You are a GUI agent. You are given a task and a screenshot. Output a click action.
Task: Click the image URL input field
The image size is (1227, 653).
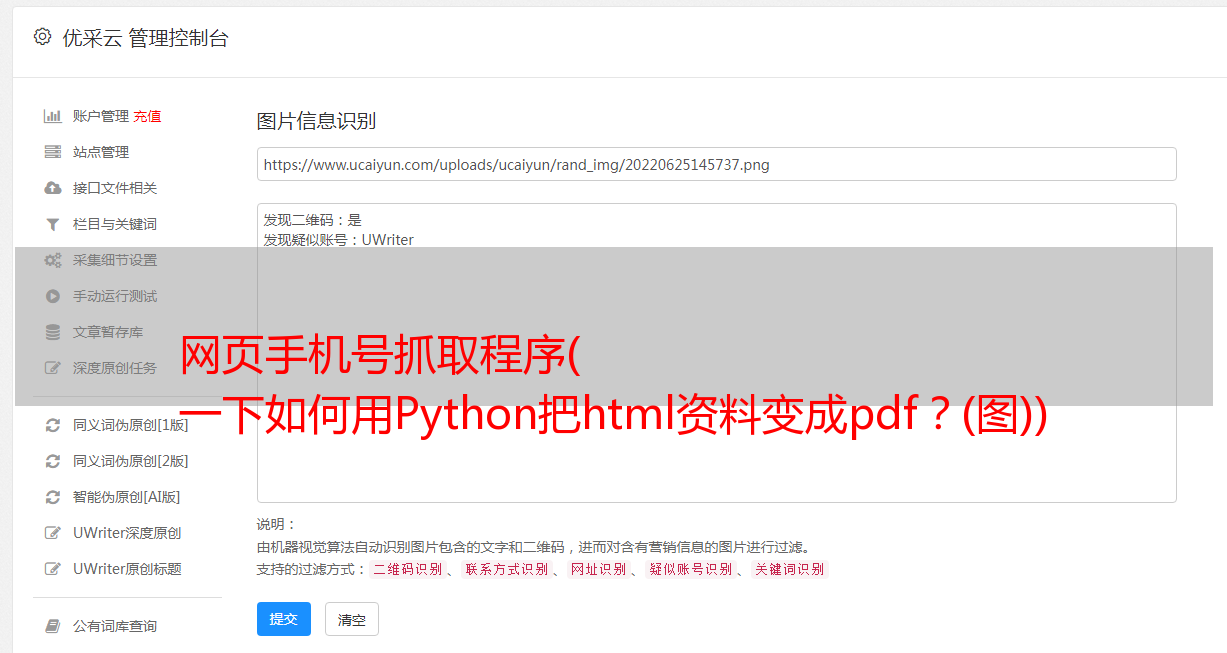pos(716,164)
